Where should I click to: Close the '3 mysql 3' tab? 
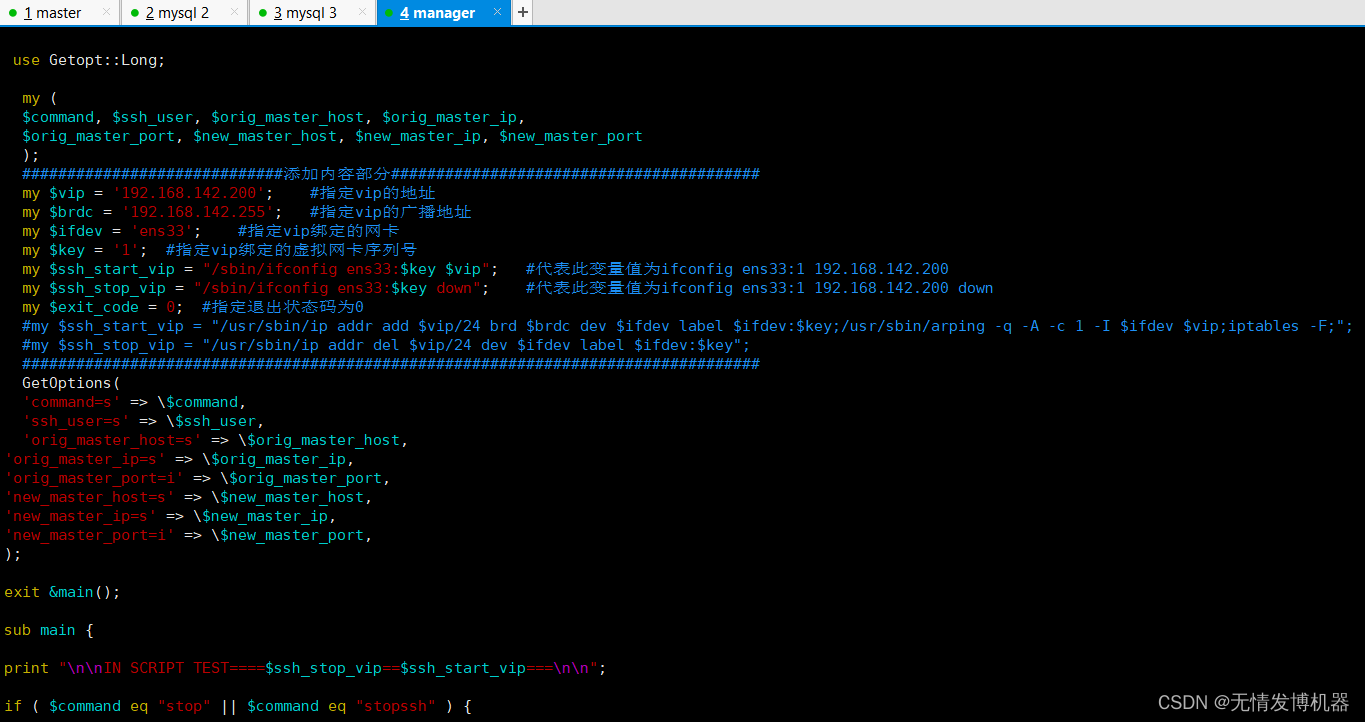tap(363, 13)
